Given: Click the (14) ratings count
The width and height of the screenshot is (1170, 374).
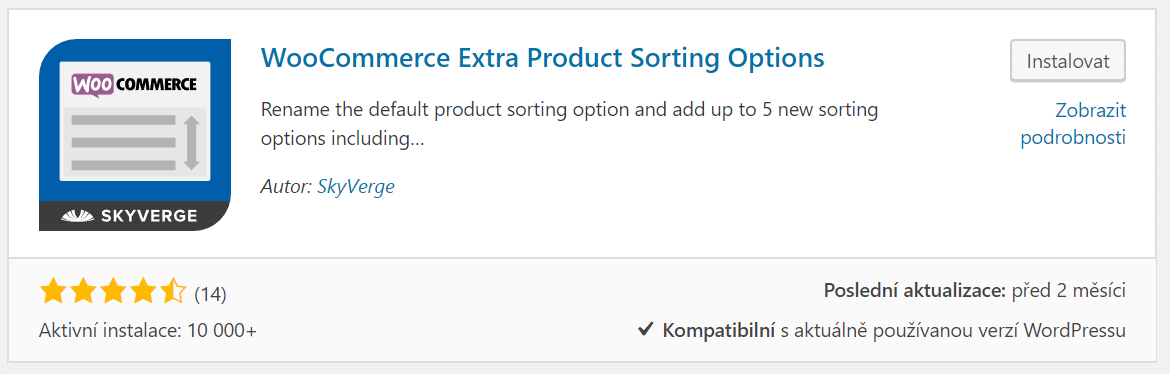Looking at the screenshot, I should tap(210, 294).
